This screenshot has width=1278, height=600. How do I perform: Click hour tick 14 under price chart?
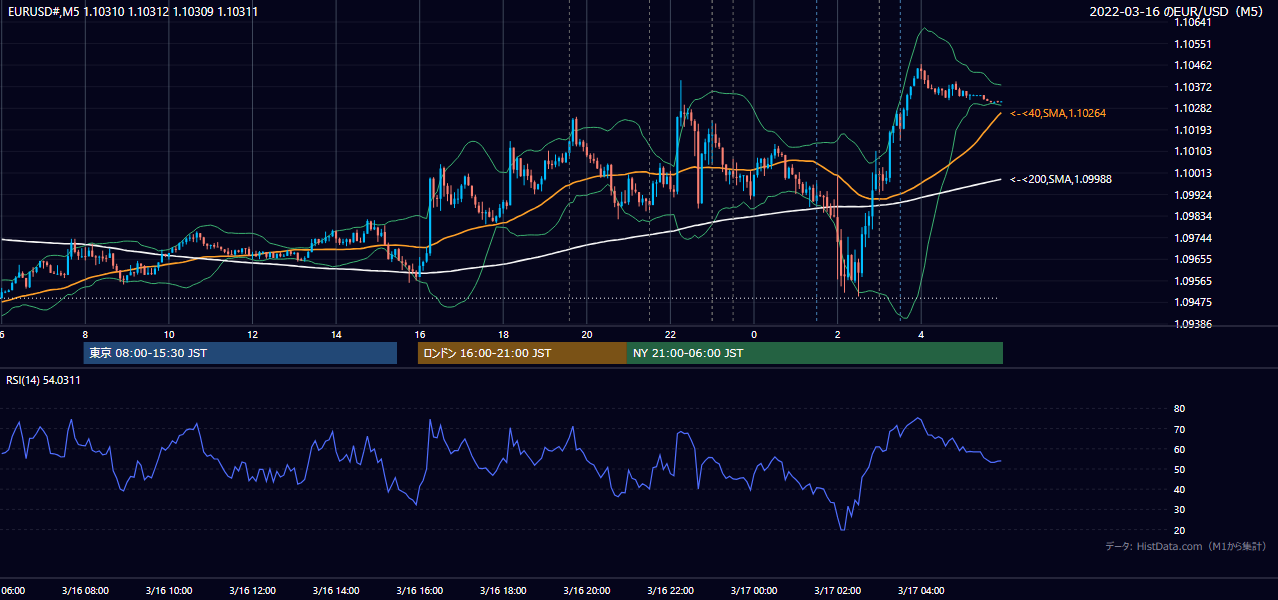tap(336, 334)
